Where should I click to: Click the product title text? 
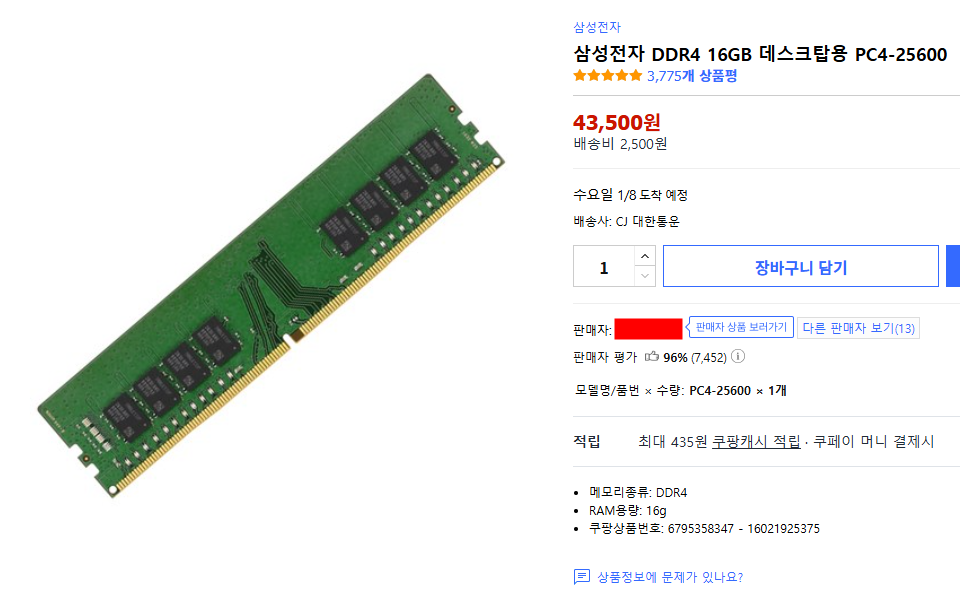click(x=760, y=54)
